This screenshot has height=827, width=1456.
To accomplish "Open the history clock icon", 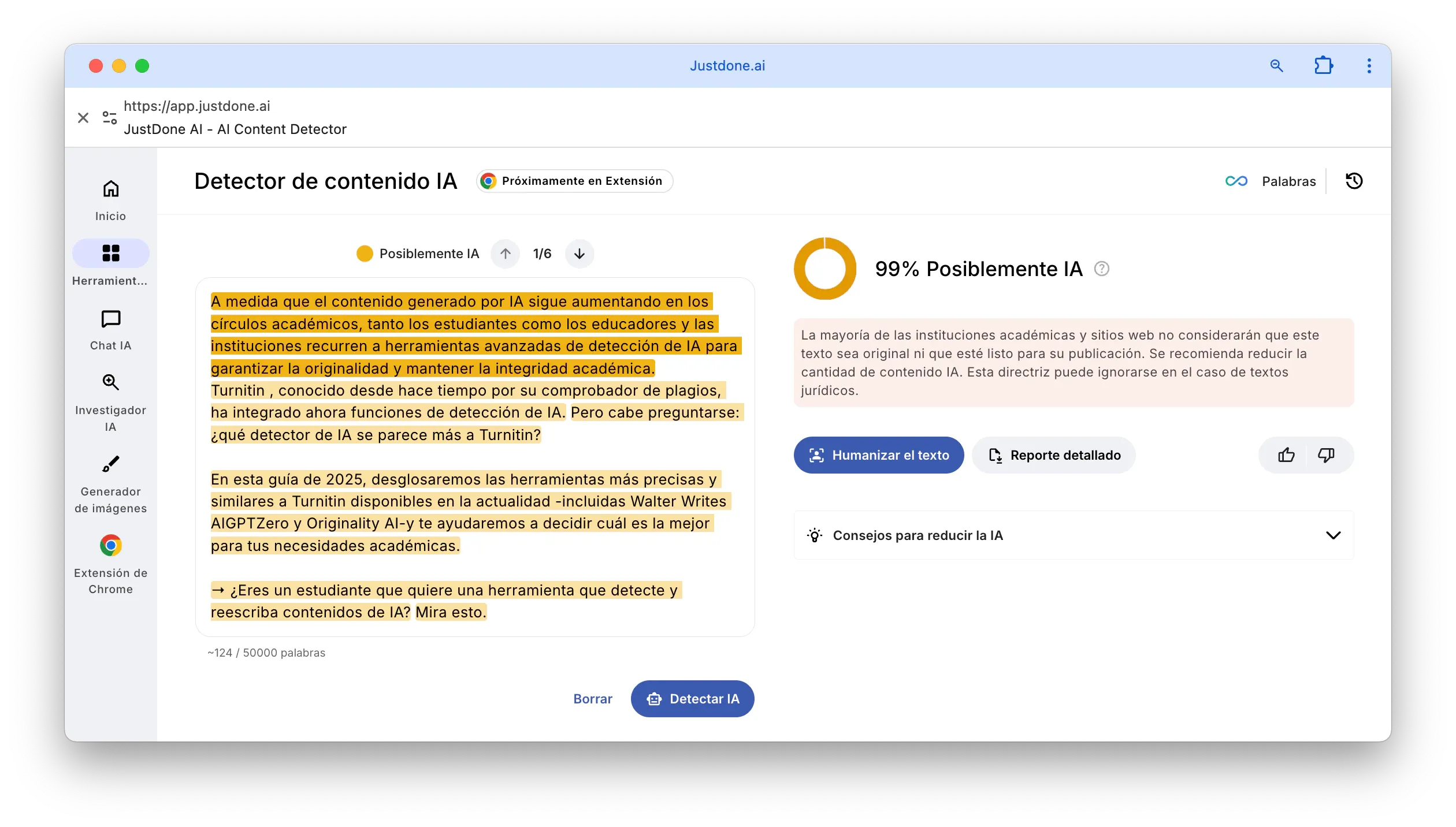I will point(1354,181).
